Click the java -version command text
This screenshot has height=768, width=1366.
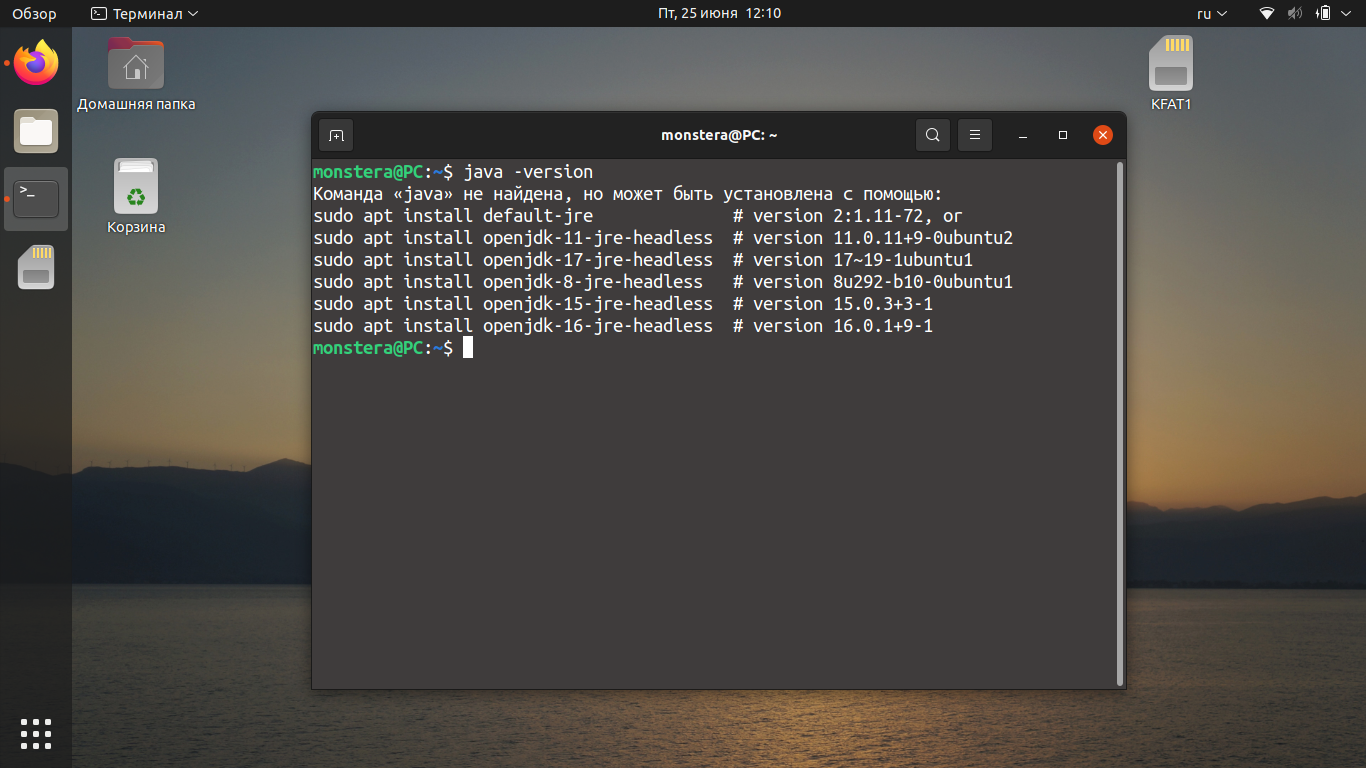click(x=528, y=172)
